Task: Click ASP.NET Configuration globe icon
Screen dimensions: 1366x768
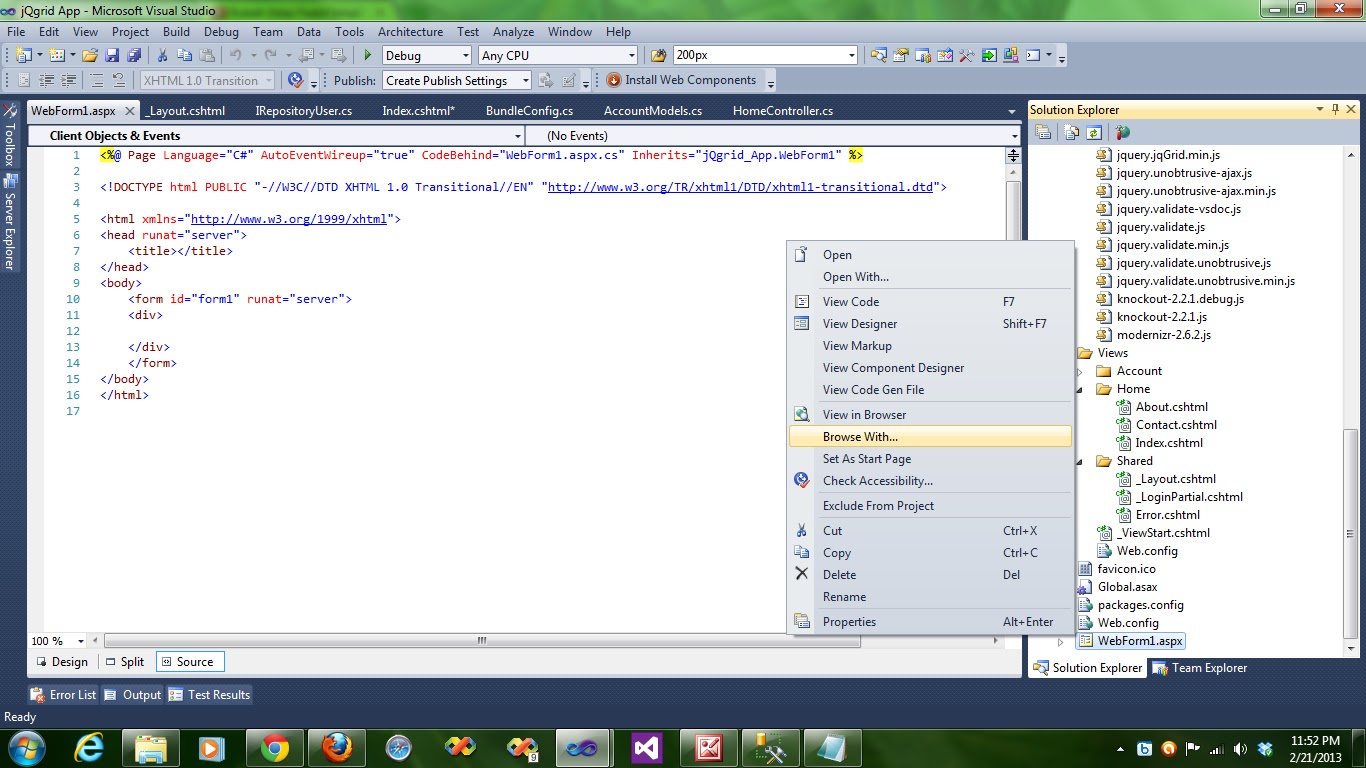Action: coord(1122,132)
